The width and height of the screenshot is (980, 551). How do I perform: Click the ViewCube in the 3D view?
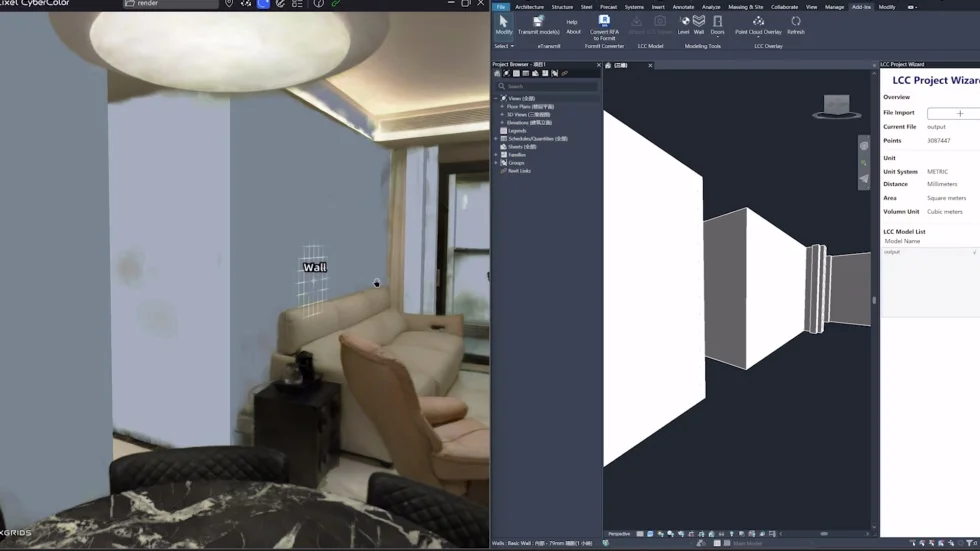point(836,106)
